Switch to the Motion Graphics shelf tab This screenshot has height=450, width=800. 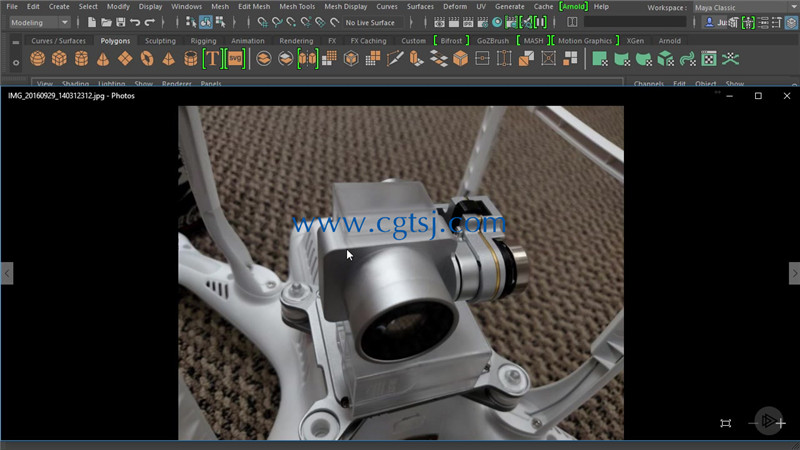click(x=585, y=41)
